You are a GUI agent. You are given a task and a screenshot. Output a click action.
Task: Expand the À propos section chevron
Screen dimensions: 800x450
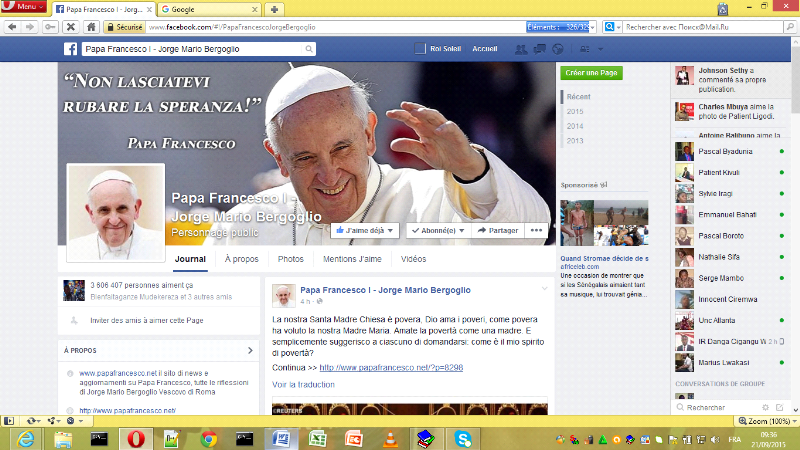point(251,351)
